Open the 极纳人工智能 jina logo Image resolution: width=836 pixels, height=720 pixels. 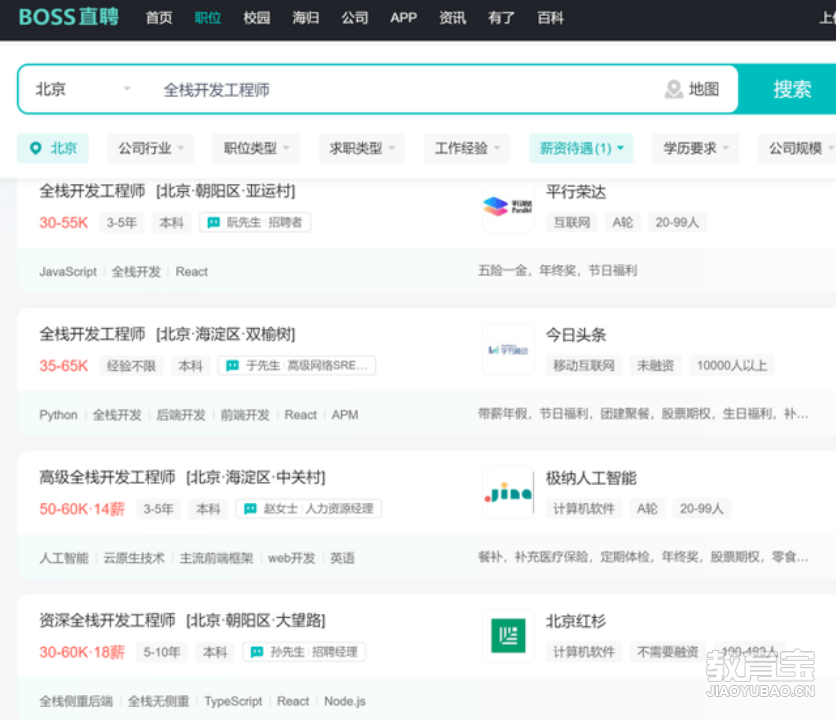pyautogui.click(x=508, y=493)
